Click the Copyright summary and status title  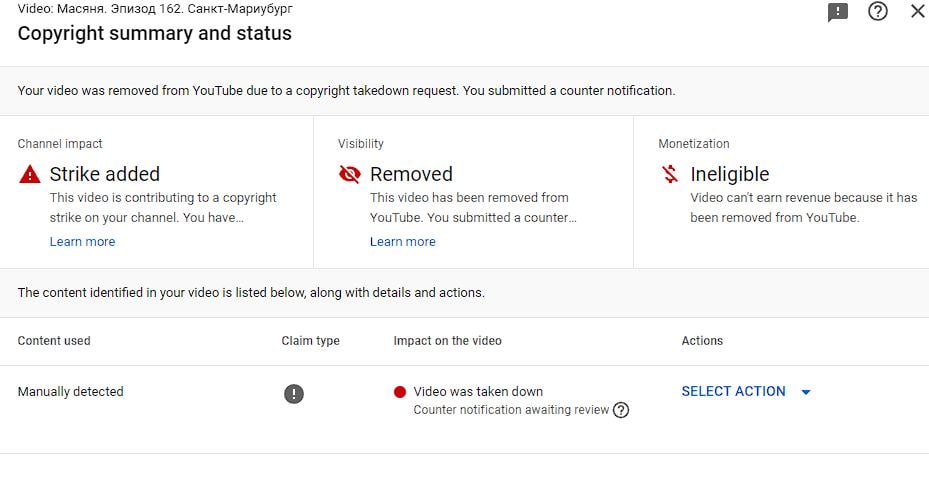(x=155, y=33)
